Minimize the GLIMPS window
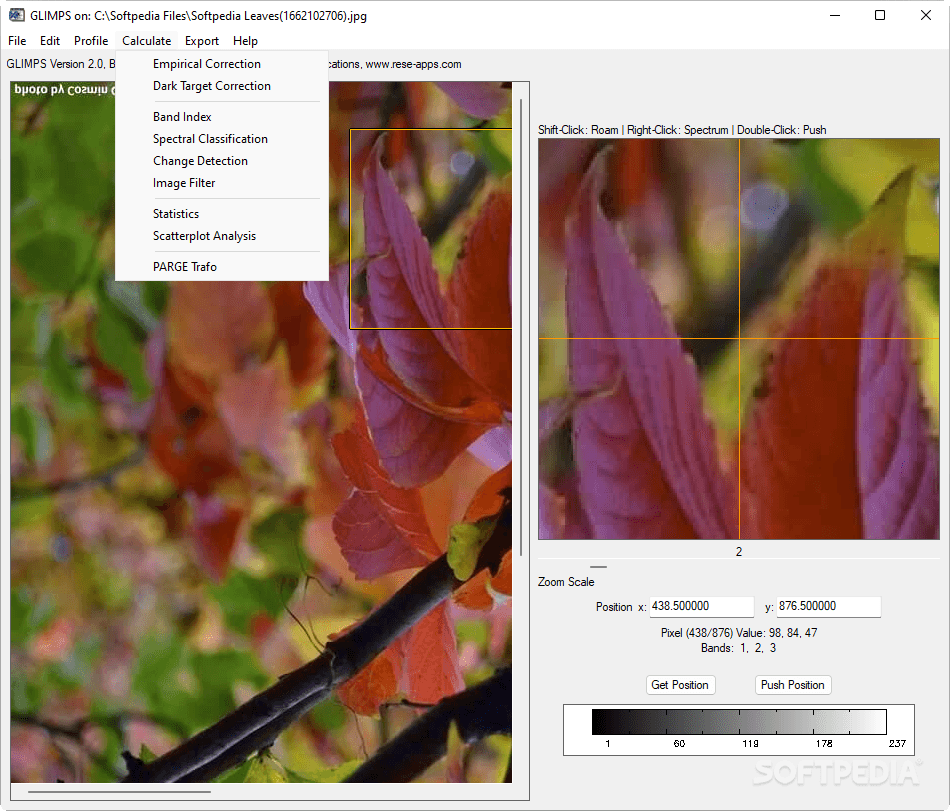The height and width of the screenshot is (811, 950). (835, 15)
